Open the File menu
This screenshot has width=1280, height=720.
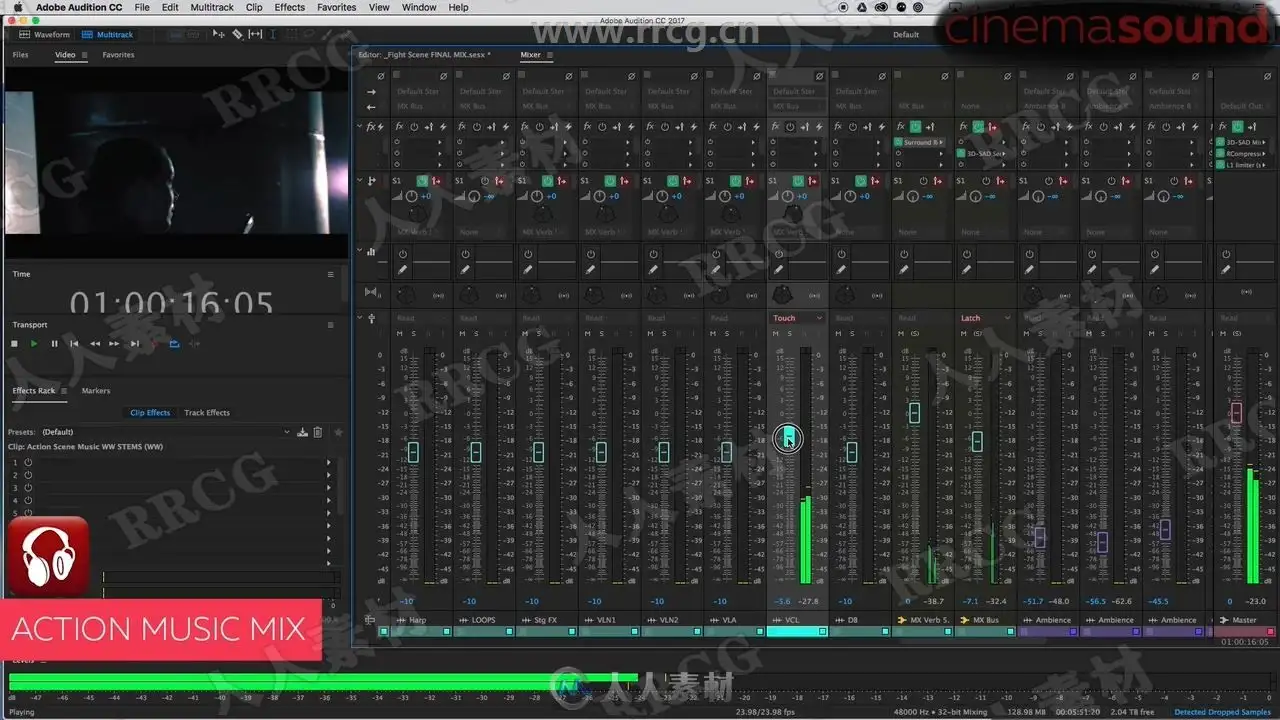pyautogui.click(x=142, y=7)
